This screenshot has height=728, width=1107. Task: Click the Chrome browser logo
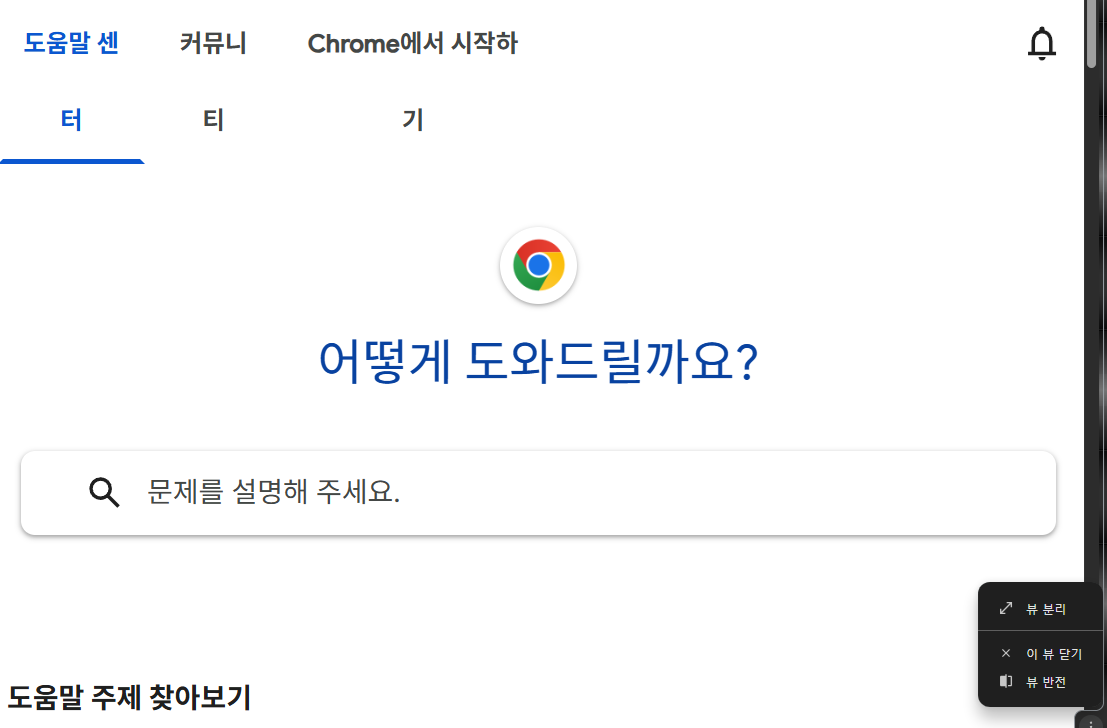pos(538,265)
